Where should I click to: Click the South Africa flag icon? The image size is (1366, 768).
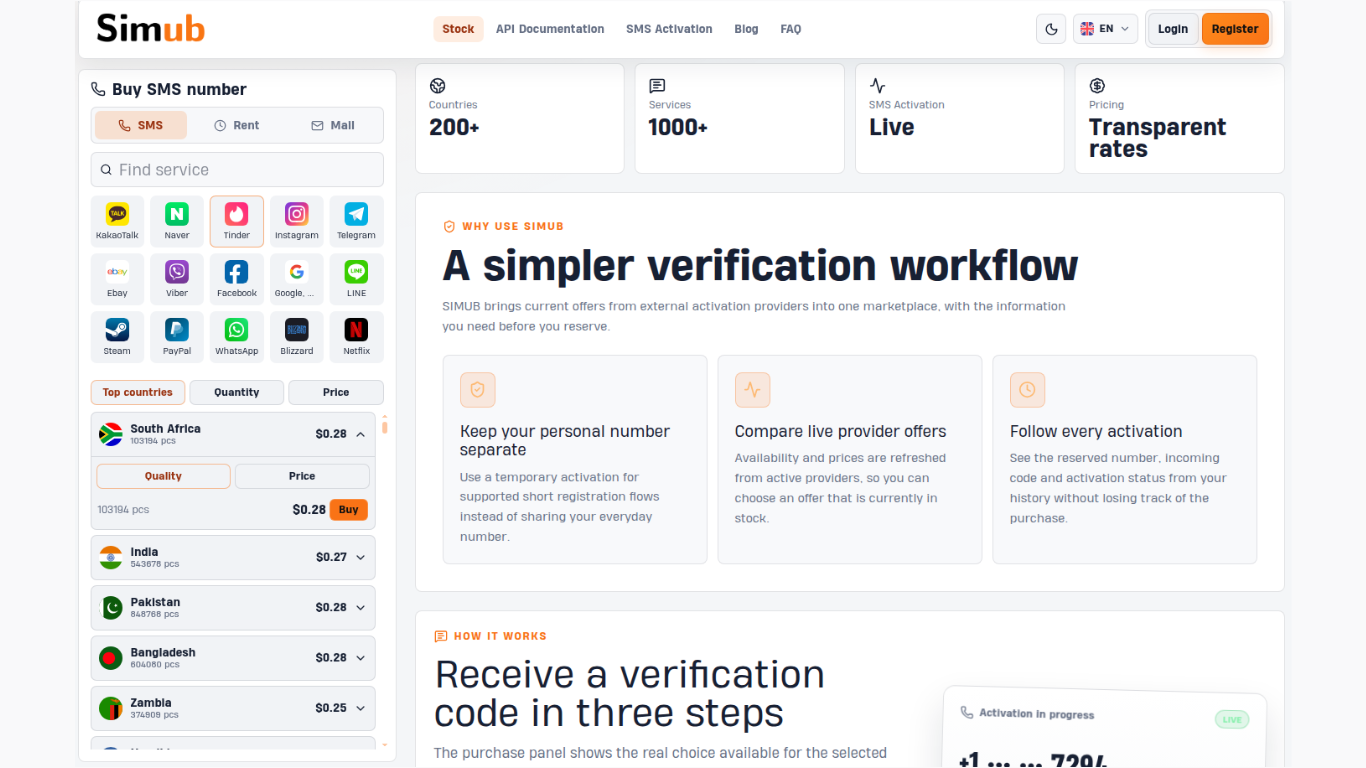point(110,434)
